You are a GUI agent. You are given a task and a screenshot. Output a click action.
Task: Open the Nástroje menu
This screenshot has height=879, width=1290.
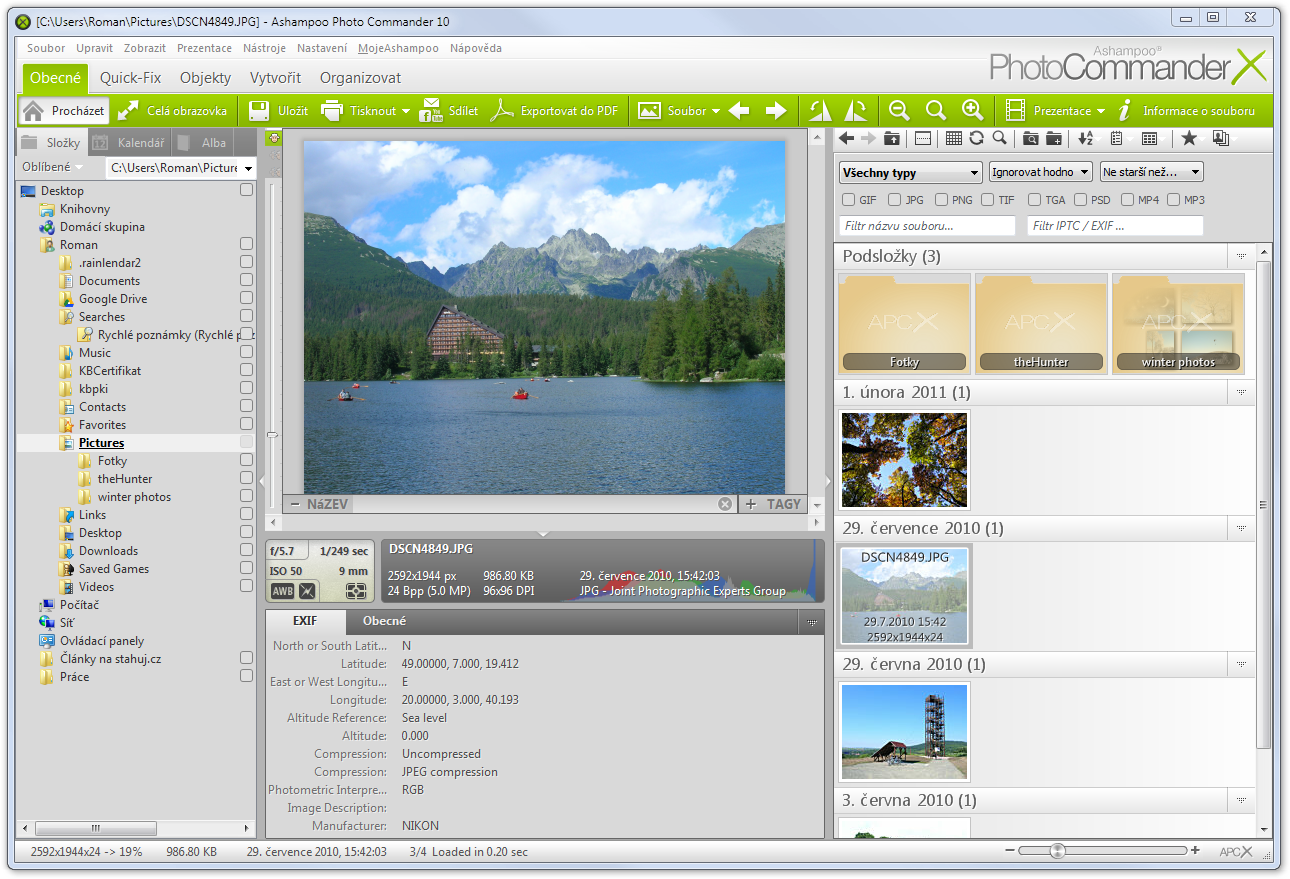[264, 48]
